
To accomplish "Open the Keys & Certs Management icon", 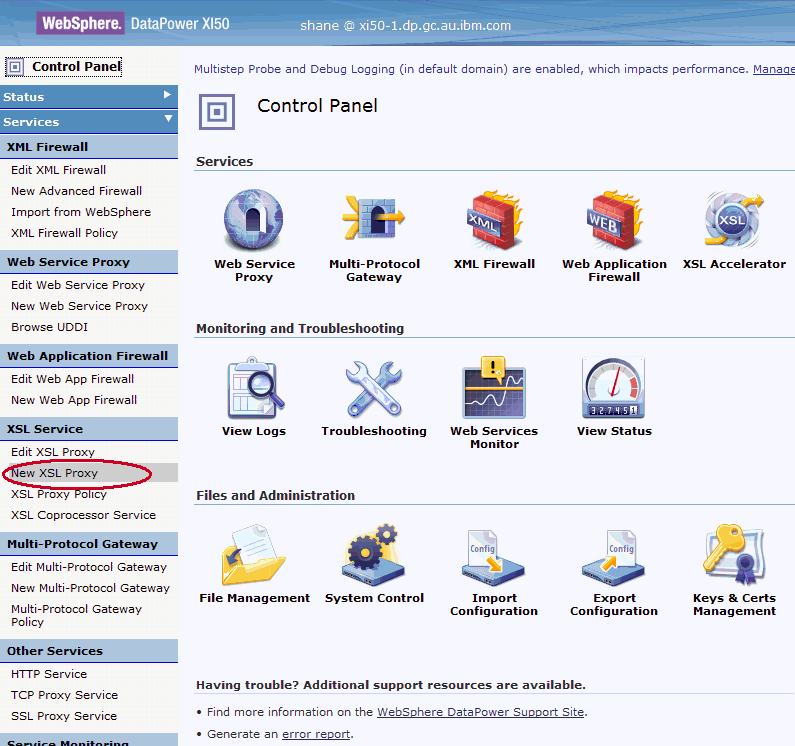I will coord(734,555).
